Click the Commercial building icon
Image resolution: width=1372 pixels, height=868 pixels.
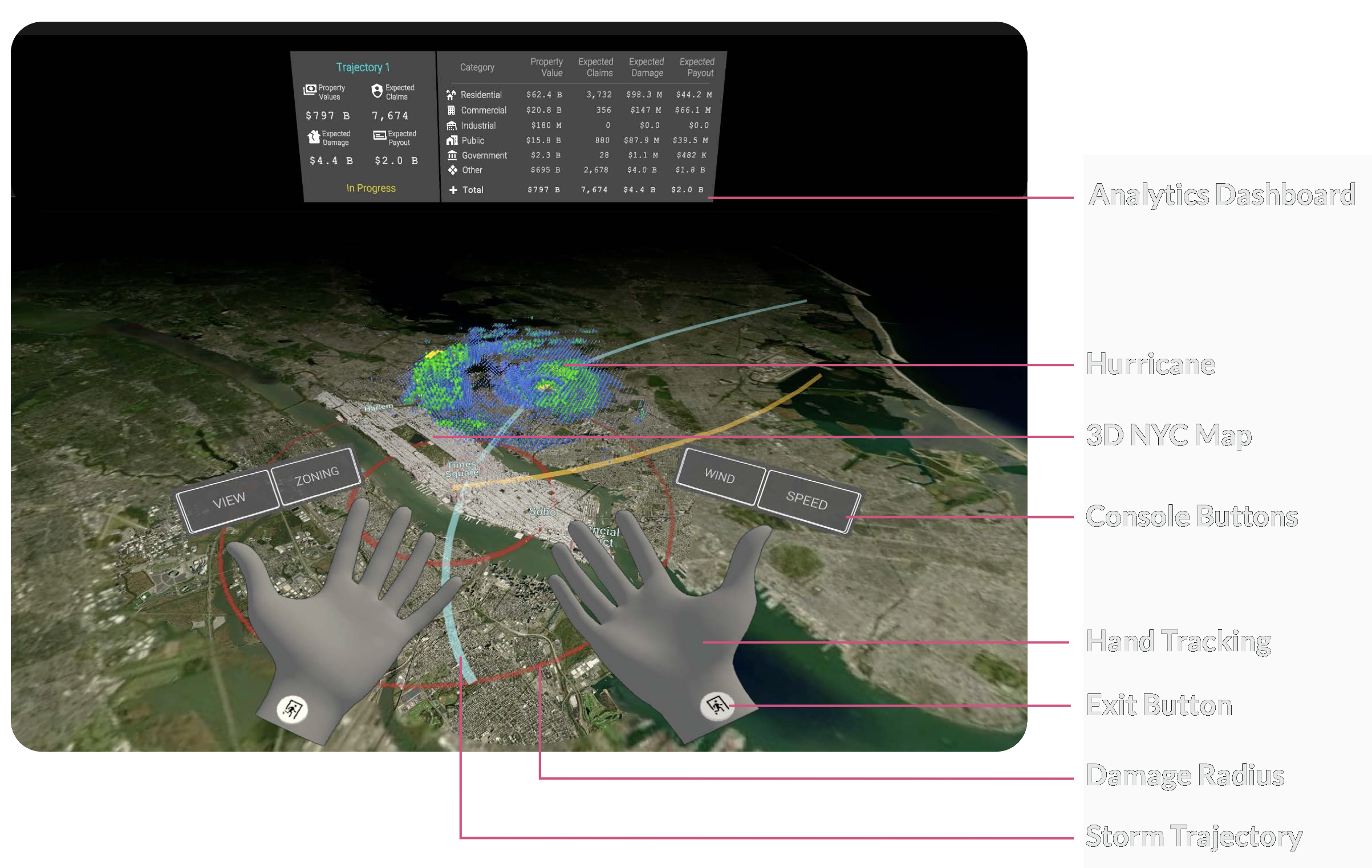[451, 110]
